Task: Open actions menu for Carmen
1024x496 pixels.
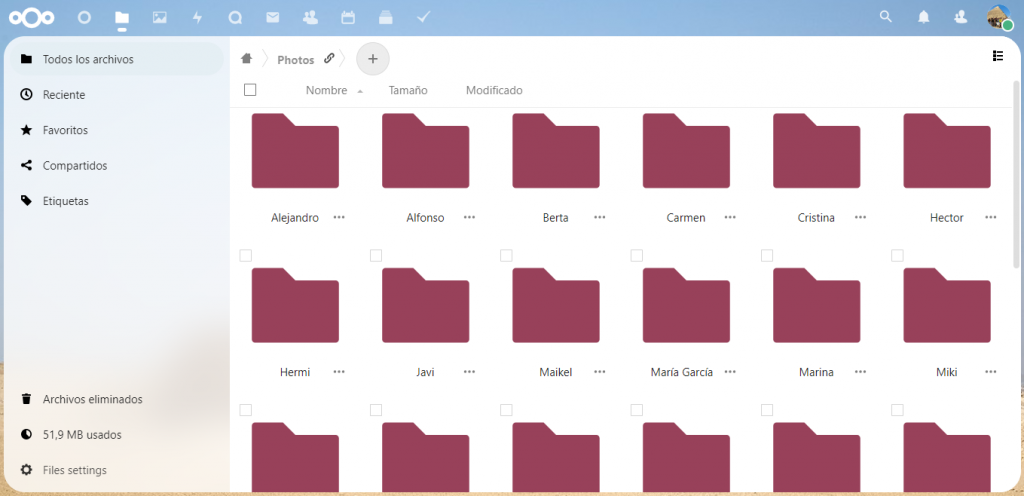Action: 730,217
